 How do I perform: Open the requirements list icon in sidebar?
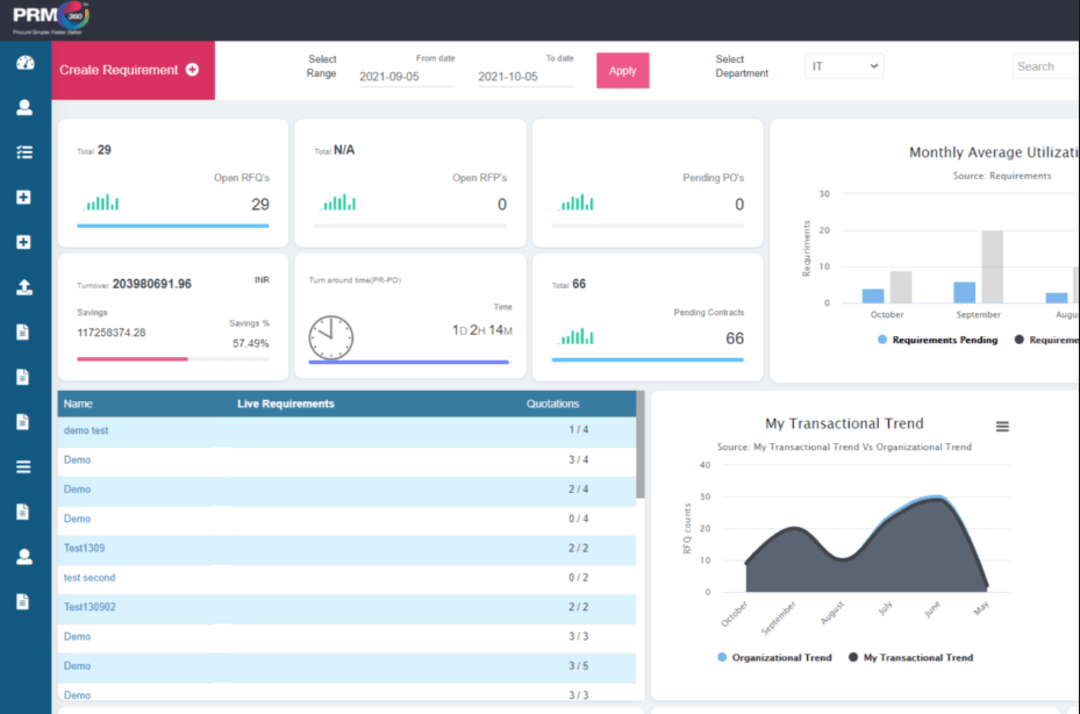(x=25, y=152)
